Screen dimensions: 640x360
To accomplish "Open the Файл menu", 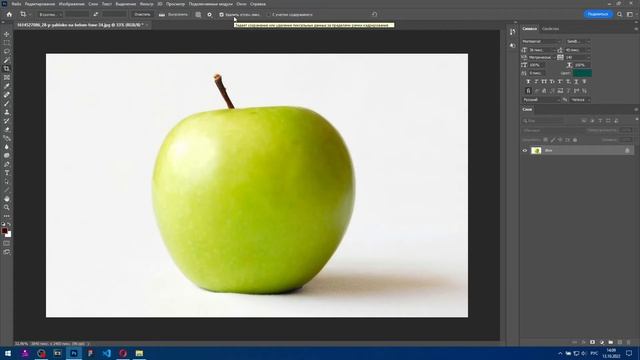I will click(16, 4).
